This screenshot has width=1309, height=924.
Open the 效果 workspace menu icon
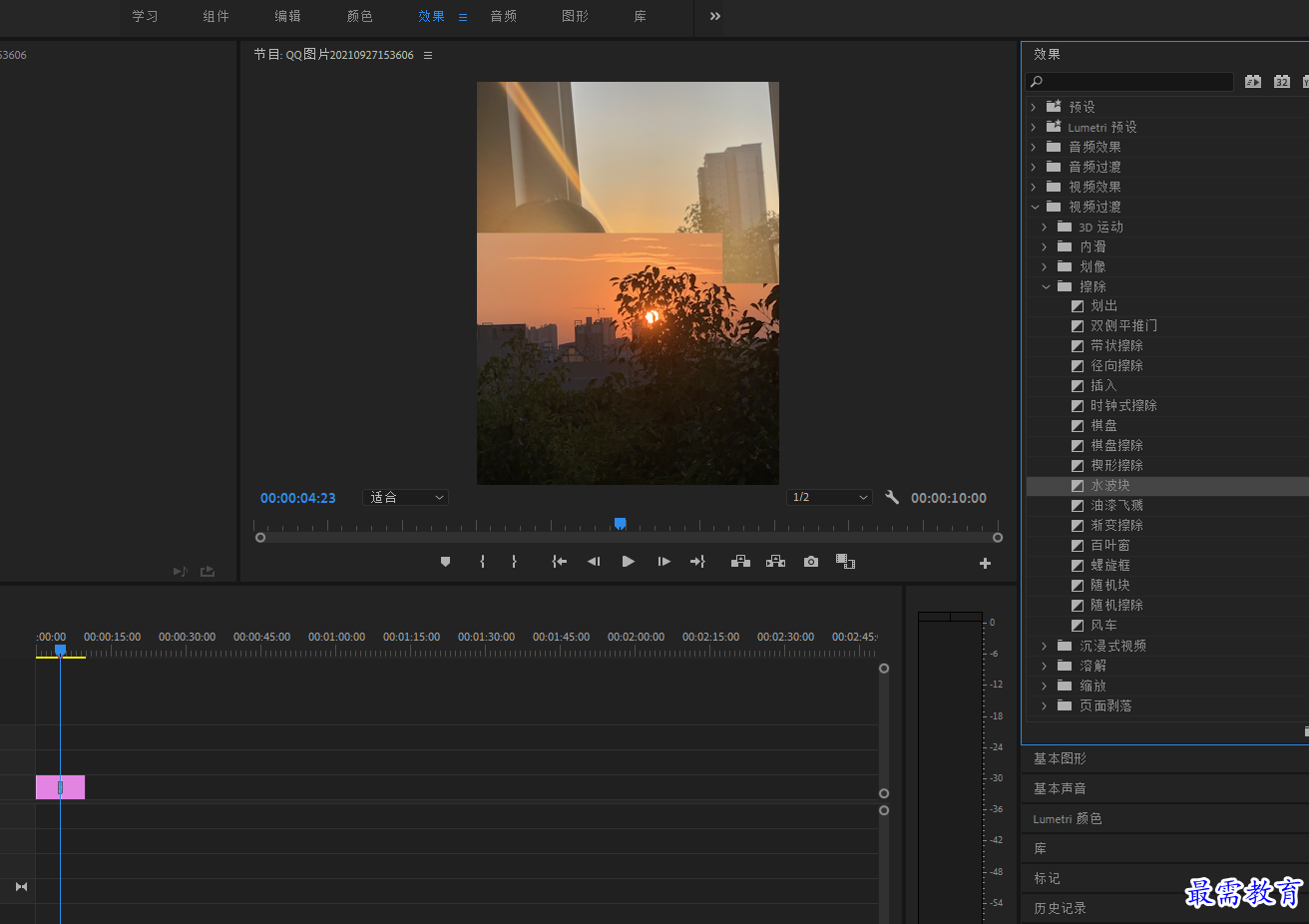point(463,17)
